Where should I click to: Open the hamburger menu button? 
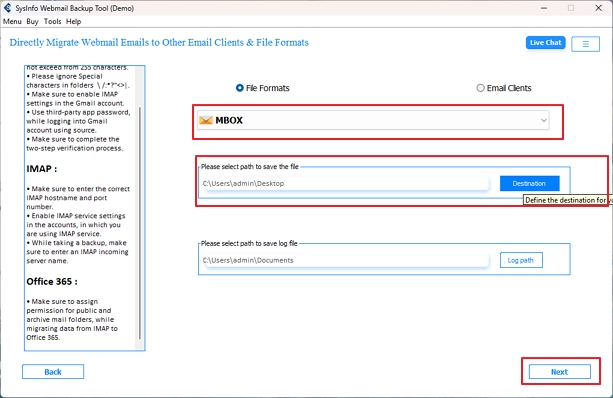585,44
